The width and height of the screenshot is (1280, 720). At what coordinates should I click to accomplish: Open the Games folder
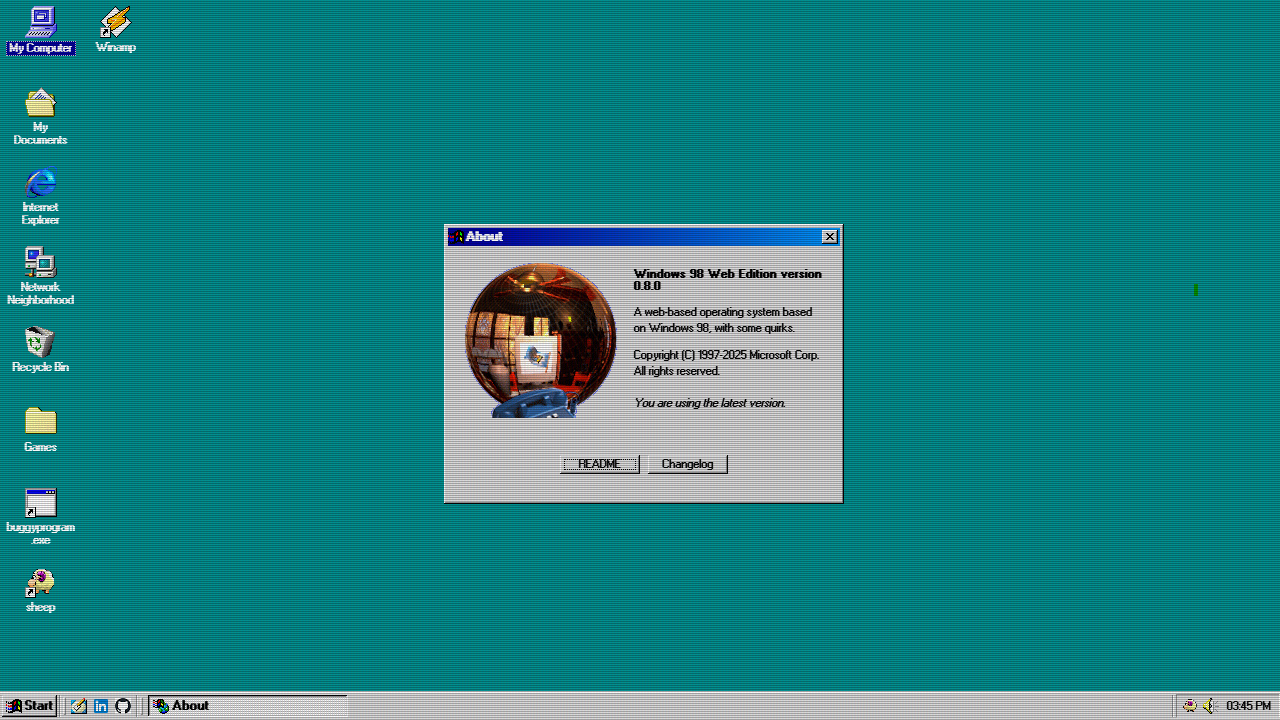coord(40,423)
